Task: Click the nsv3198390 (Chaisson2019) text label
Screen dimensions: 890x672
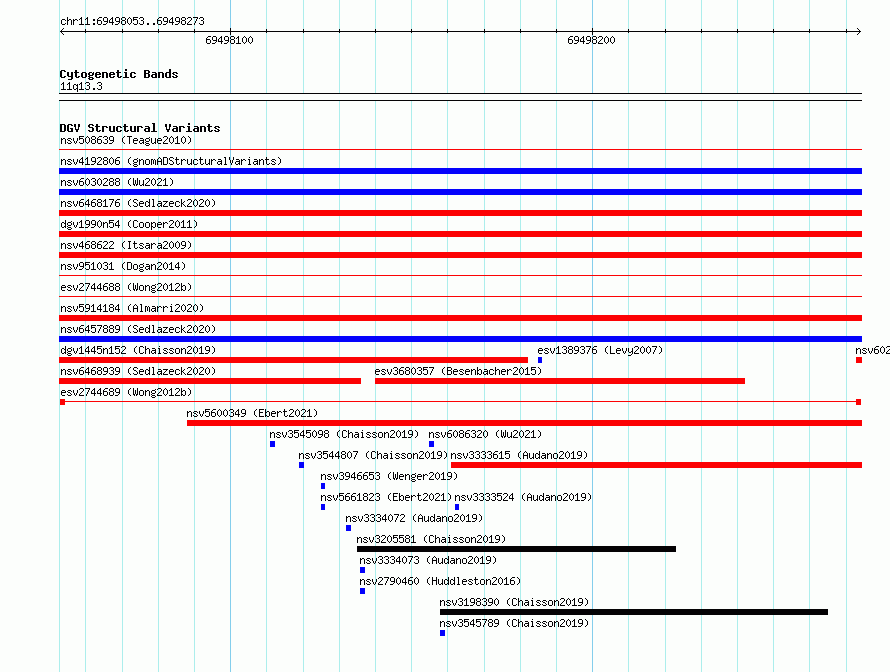Action: coord(514,602)
